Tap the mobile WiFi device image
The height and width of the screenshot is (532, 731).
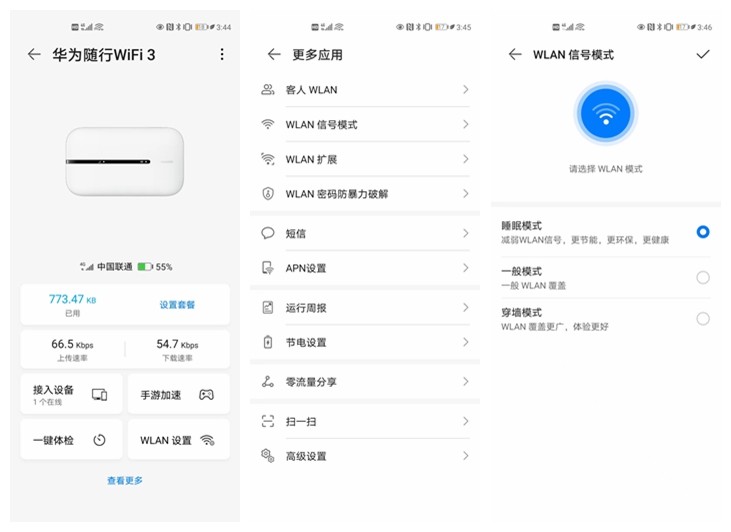[x=124, y=161]
